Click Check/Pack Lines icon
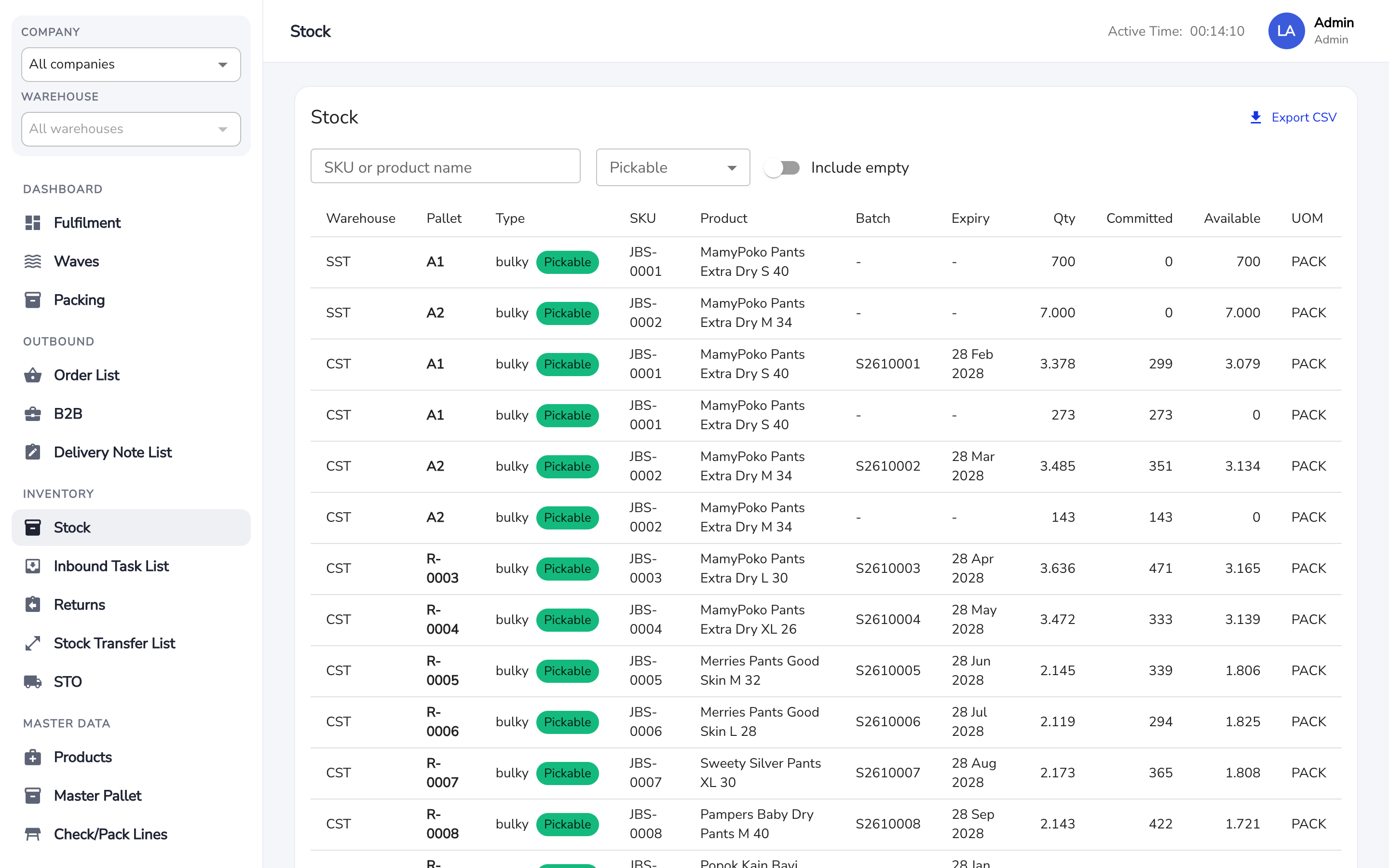This screenshot has height=868, width=1389. pyautogui.click(x=33, y=834)
